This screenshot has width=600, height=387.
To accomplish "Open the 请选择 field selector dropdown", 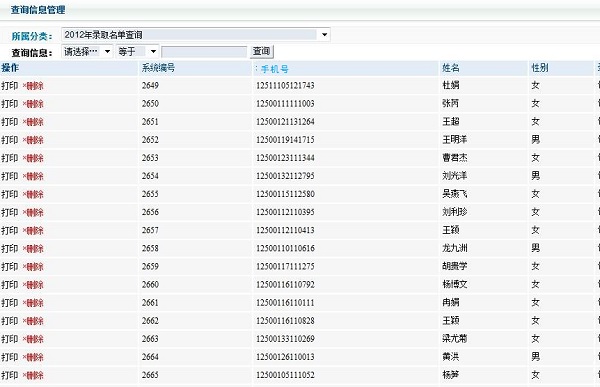I will tap(87, 51).
